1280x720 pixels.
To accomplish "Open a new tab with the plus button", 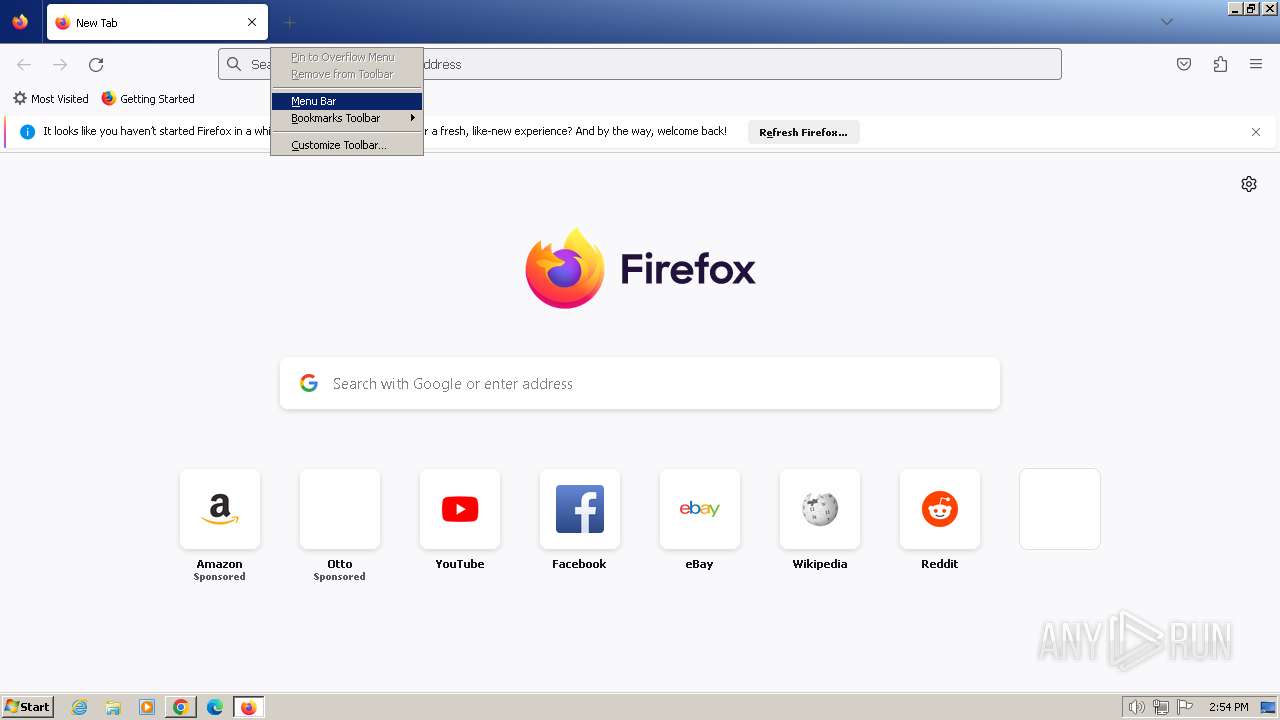I will point(289,22).
